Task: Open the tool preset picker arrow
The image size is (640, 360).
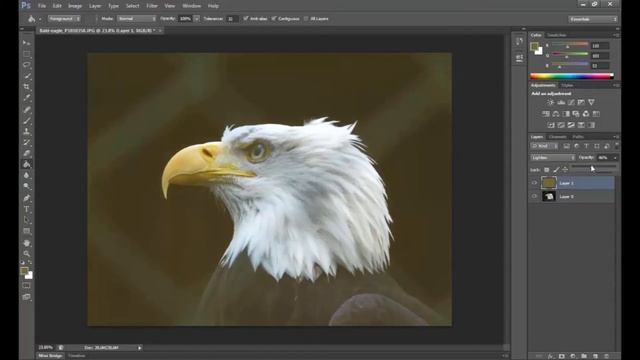Action: [40, 19]
